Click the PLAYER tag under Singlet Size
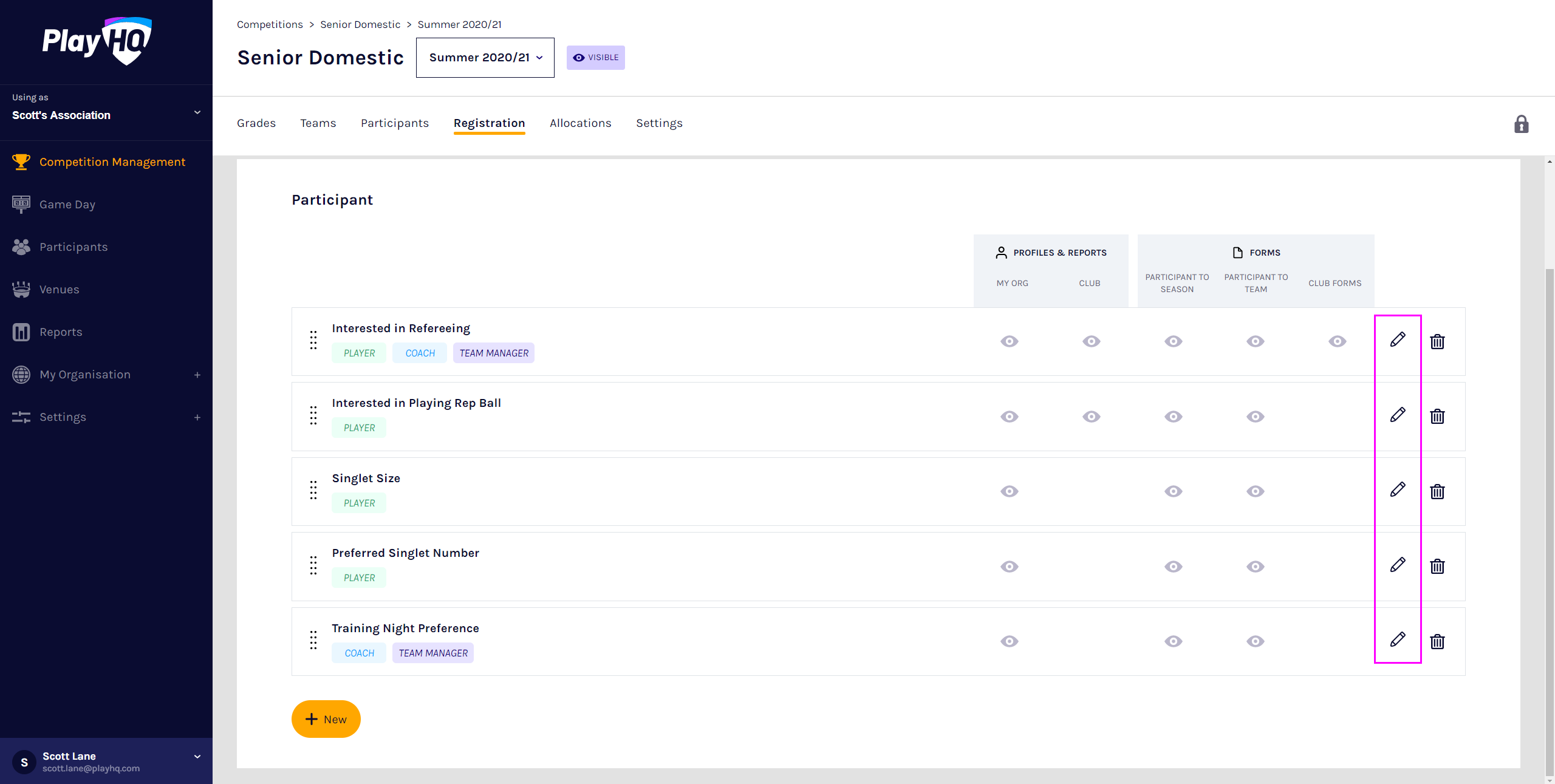 coord(359,503)
